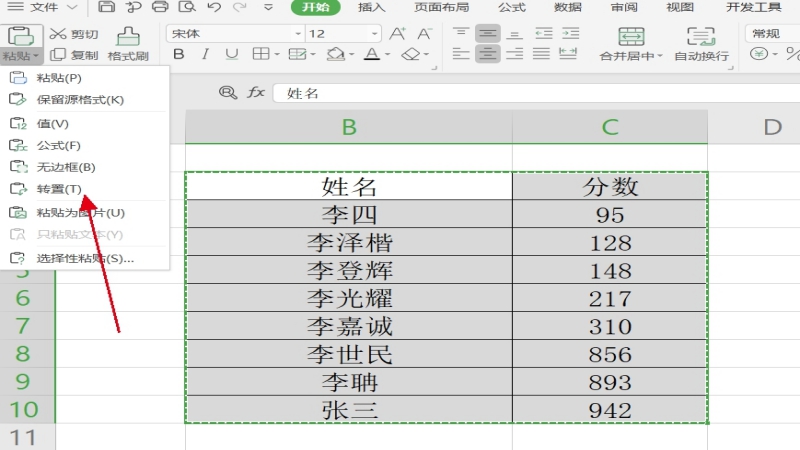The width and height of the screenshot is (800, 450).
Task: Select Paste Special 选择性粘贴(S) option
Action: coord(84,258)
